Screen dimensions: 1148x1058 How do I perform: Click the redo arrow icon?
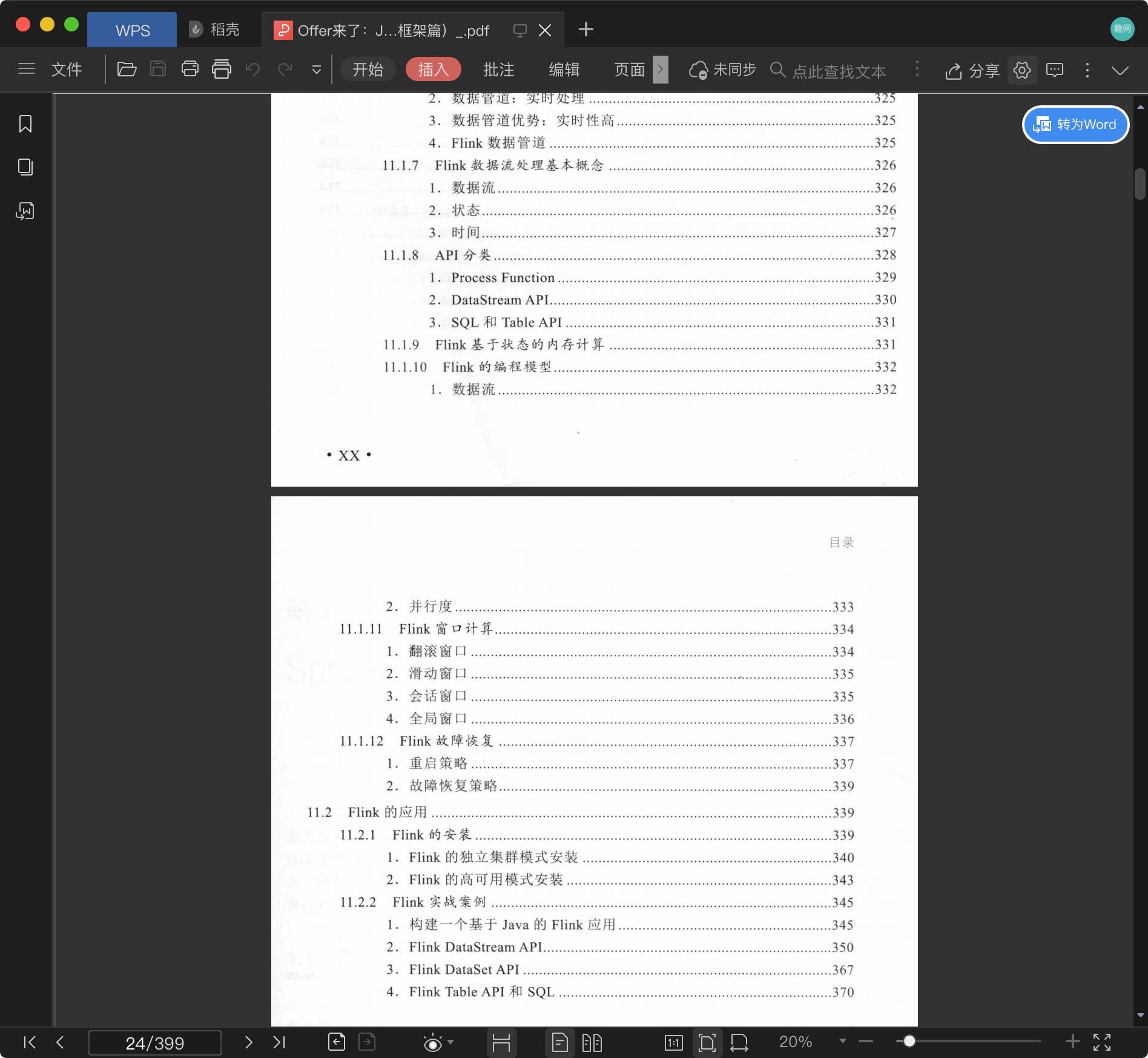pos(285,69)
